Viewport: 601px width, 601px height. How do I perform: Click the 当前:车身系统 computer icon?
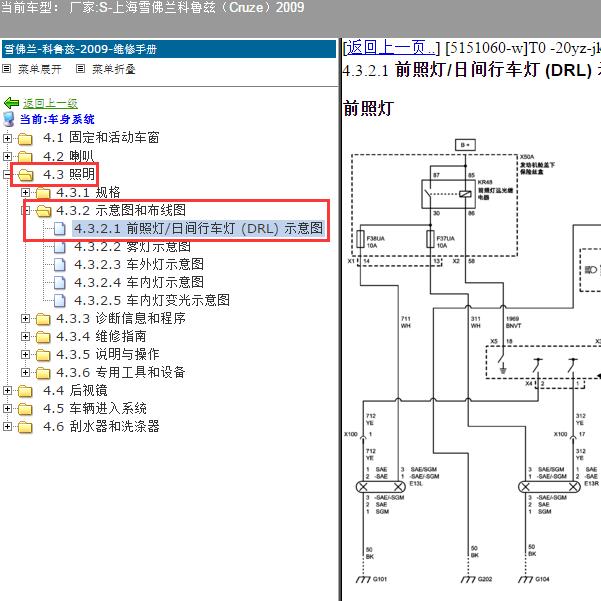9,119
